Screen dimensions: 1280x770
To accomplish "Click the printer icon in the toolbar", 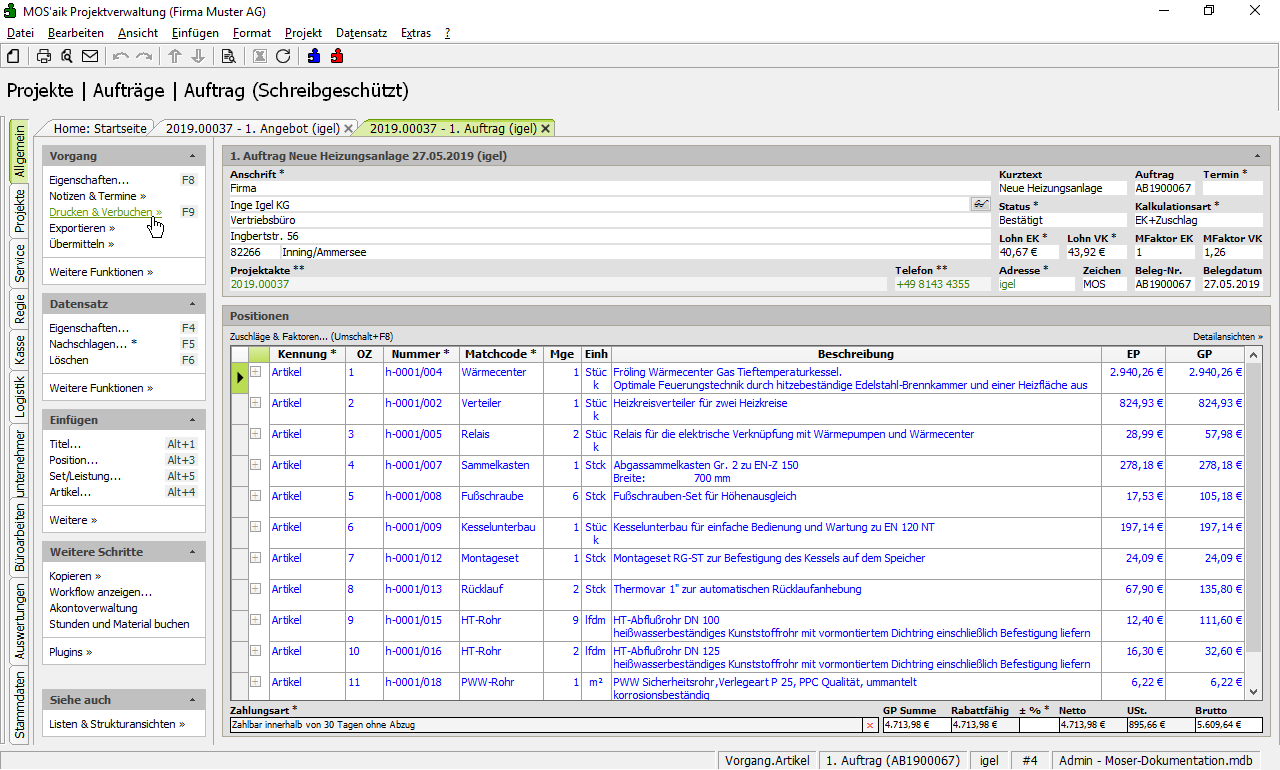I will pos(44,56).
